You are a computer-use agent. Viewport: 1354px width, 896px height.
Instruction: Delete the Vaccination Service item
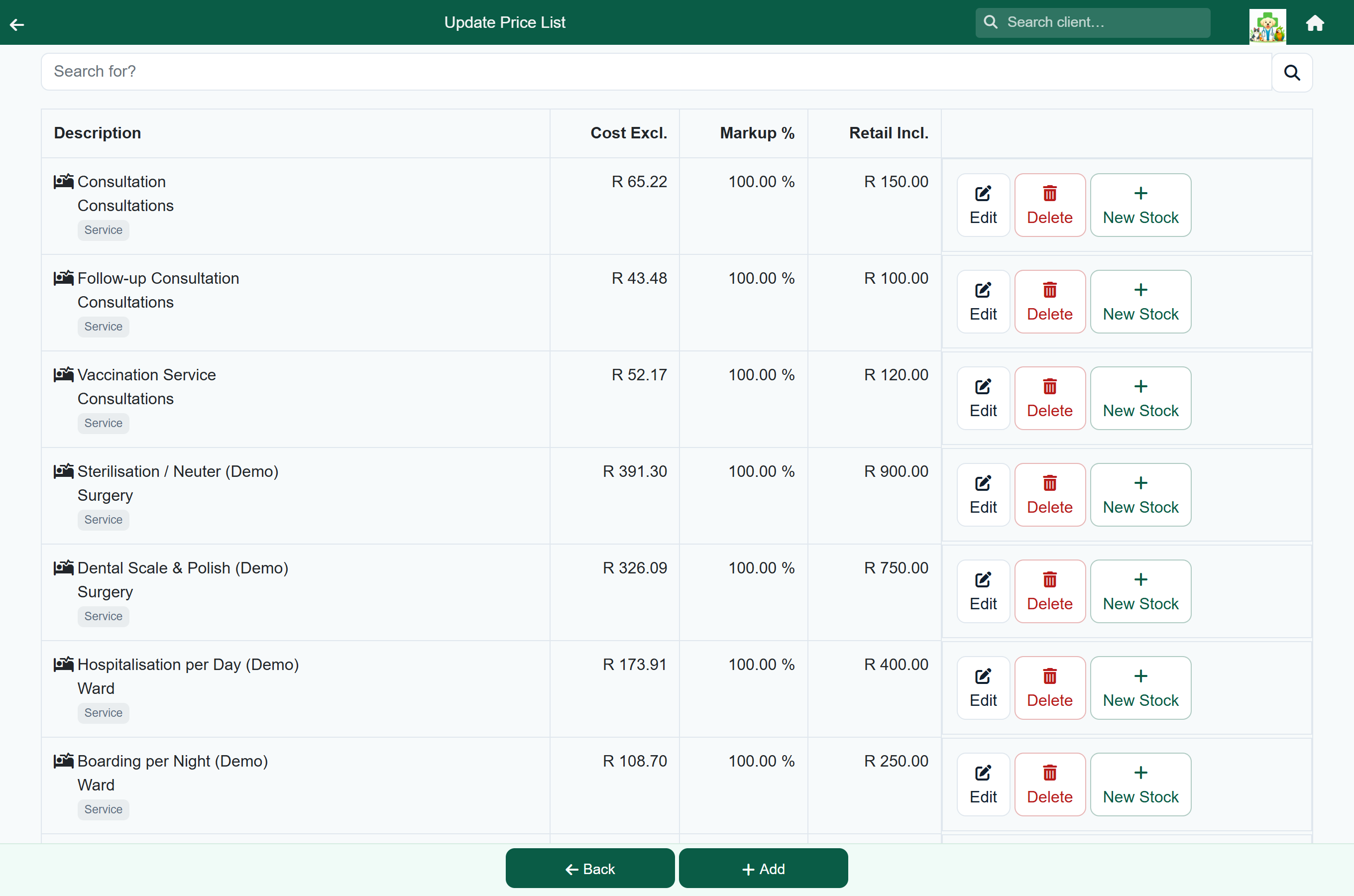click(x=1050, y=398)
